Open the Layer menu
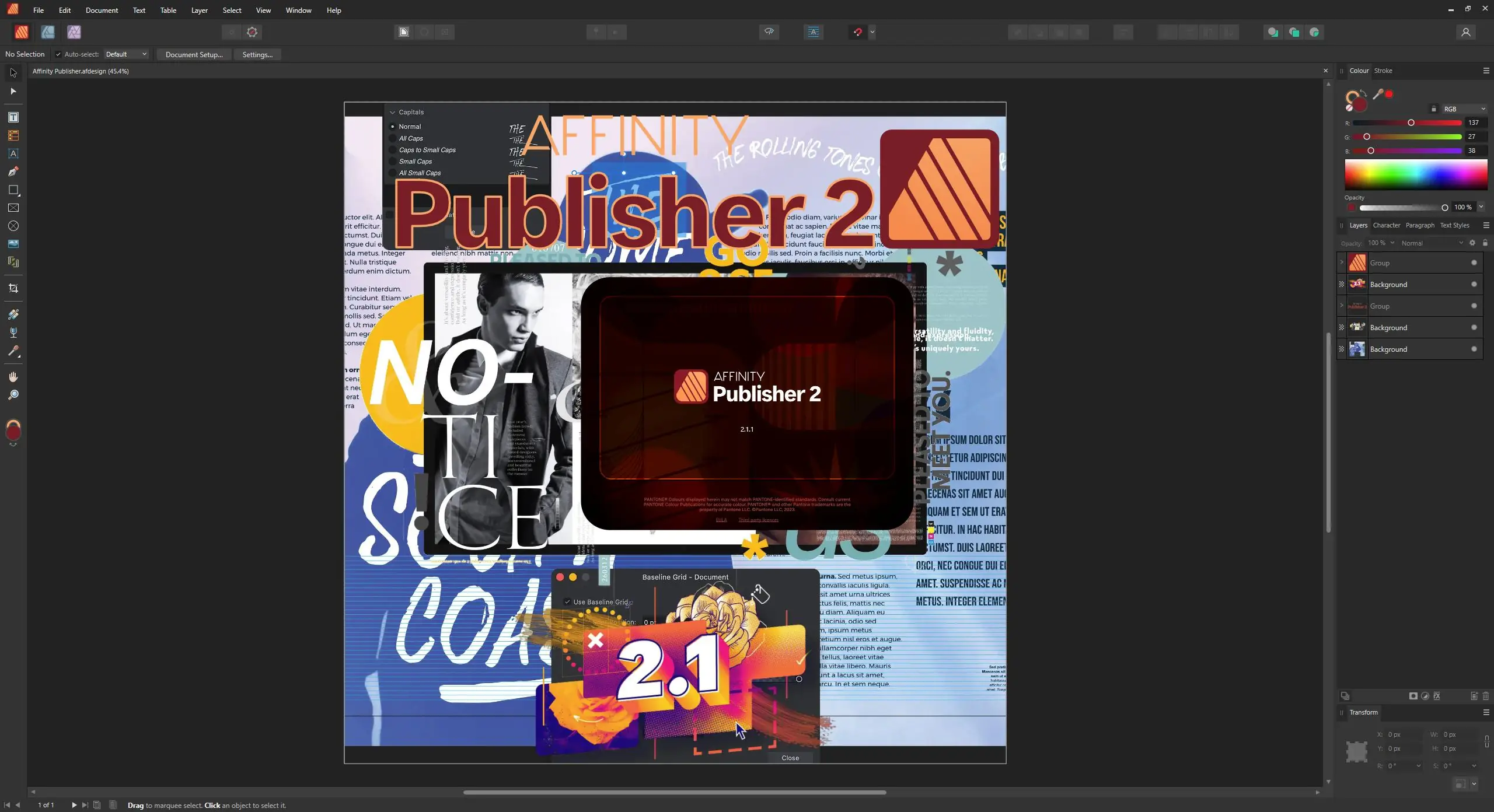Viewport: 1494px width, 812px height. click(199, 10)
